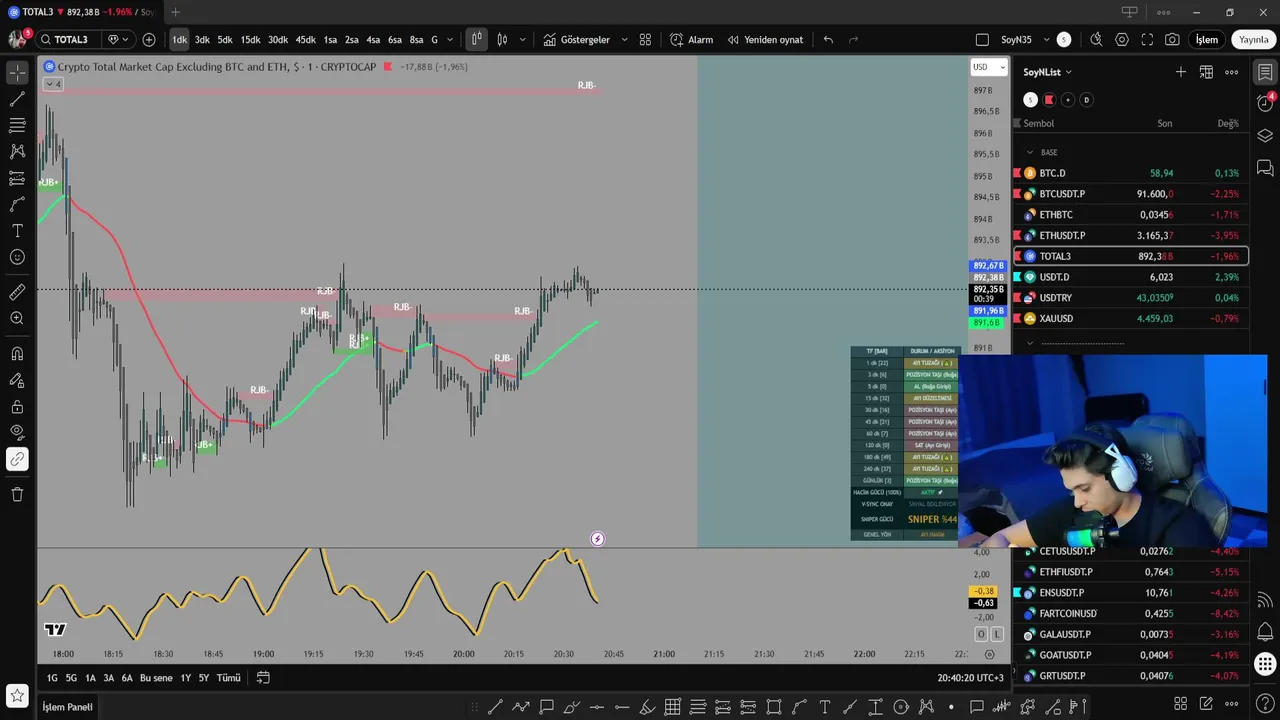Image resolution: width=1280 pixels, height=720 pixels.
Task: Select the Tümü date range
Action: [229, 678]
